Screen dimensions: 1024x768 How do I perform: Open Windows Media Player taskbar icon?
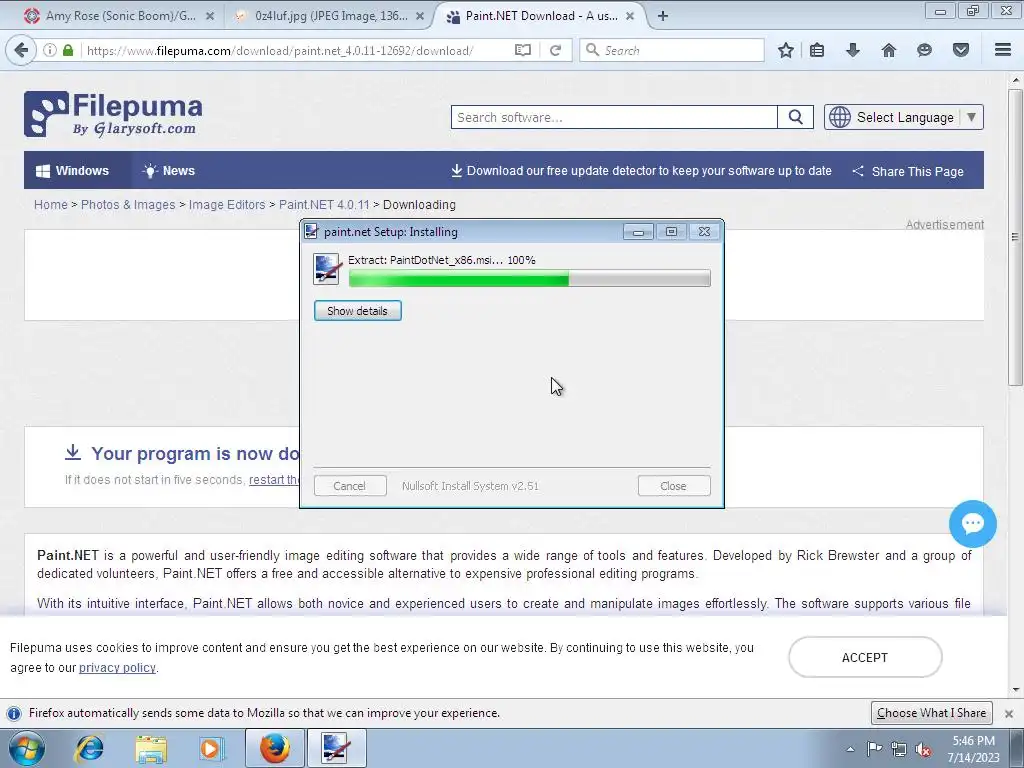pos(211,748)
